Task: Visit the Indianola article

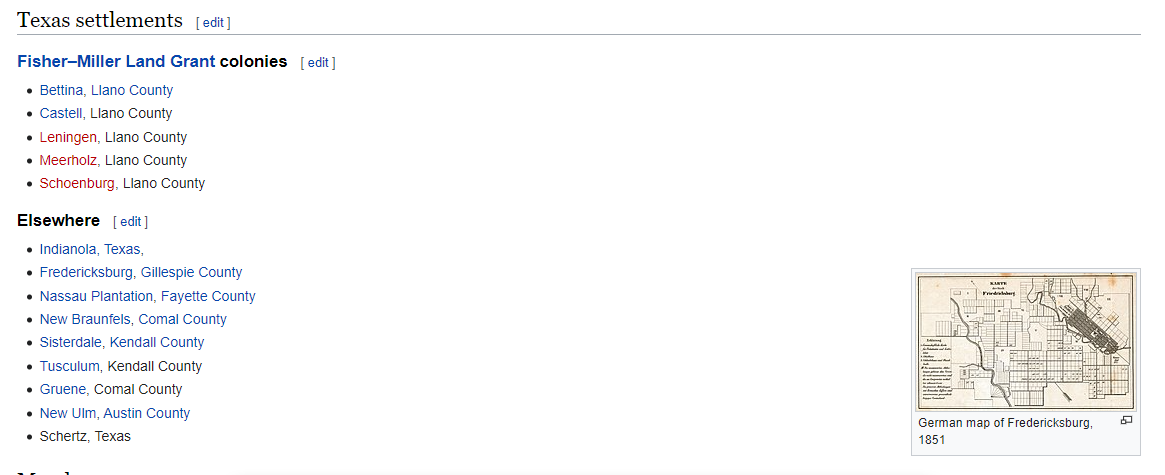Action: (x=68, y=249)
